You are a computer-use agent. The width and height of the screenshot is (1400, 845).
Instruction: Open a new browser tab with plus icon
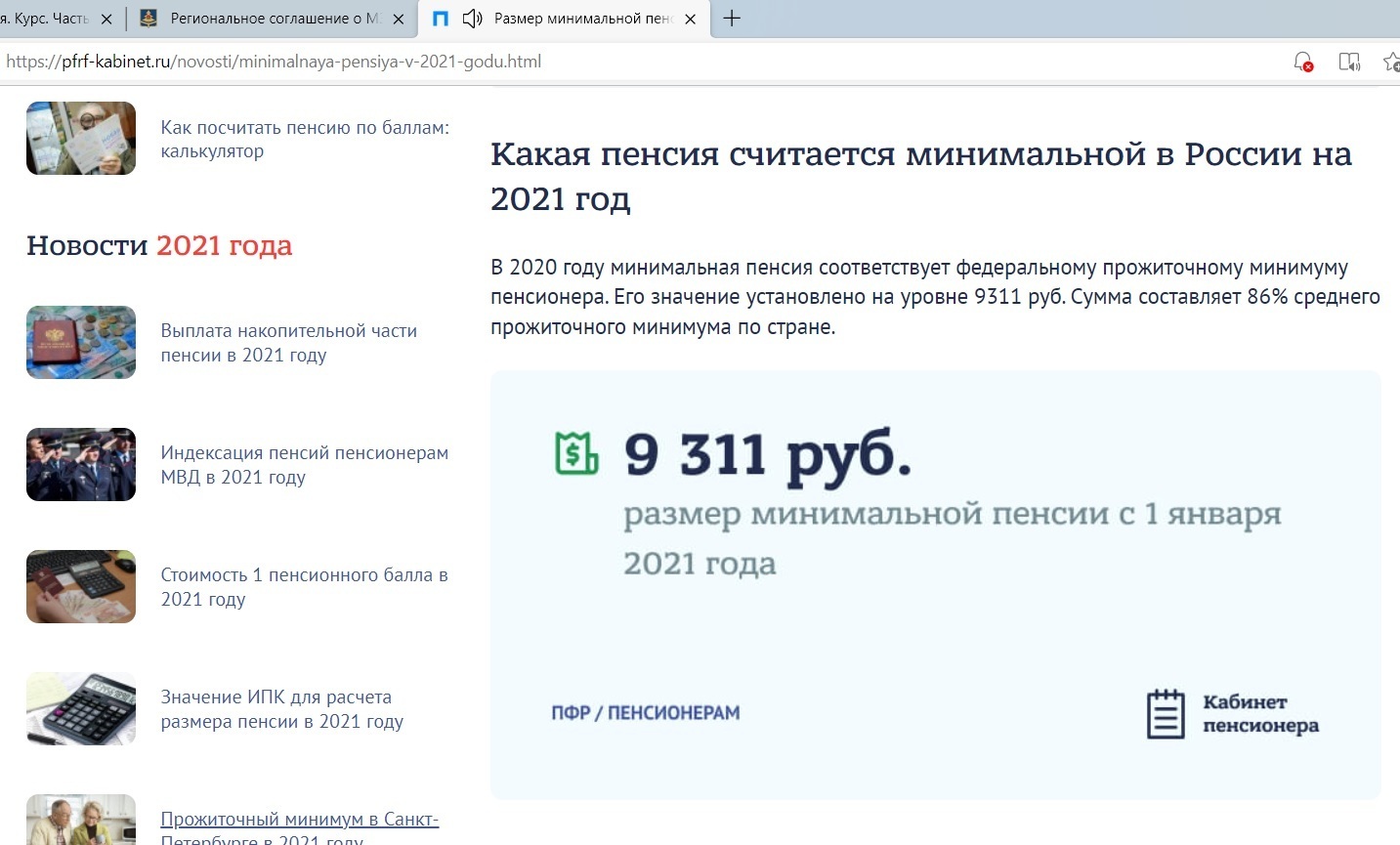[x=731, y=19]
